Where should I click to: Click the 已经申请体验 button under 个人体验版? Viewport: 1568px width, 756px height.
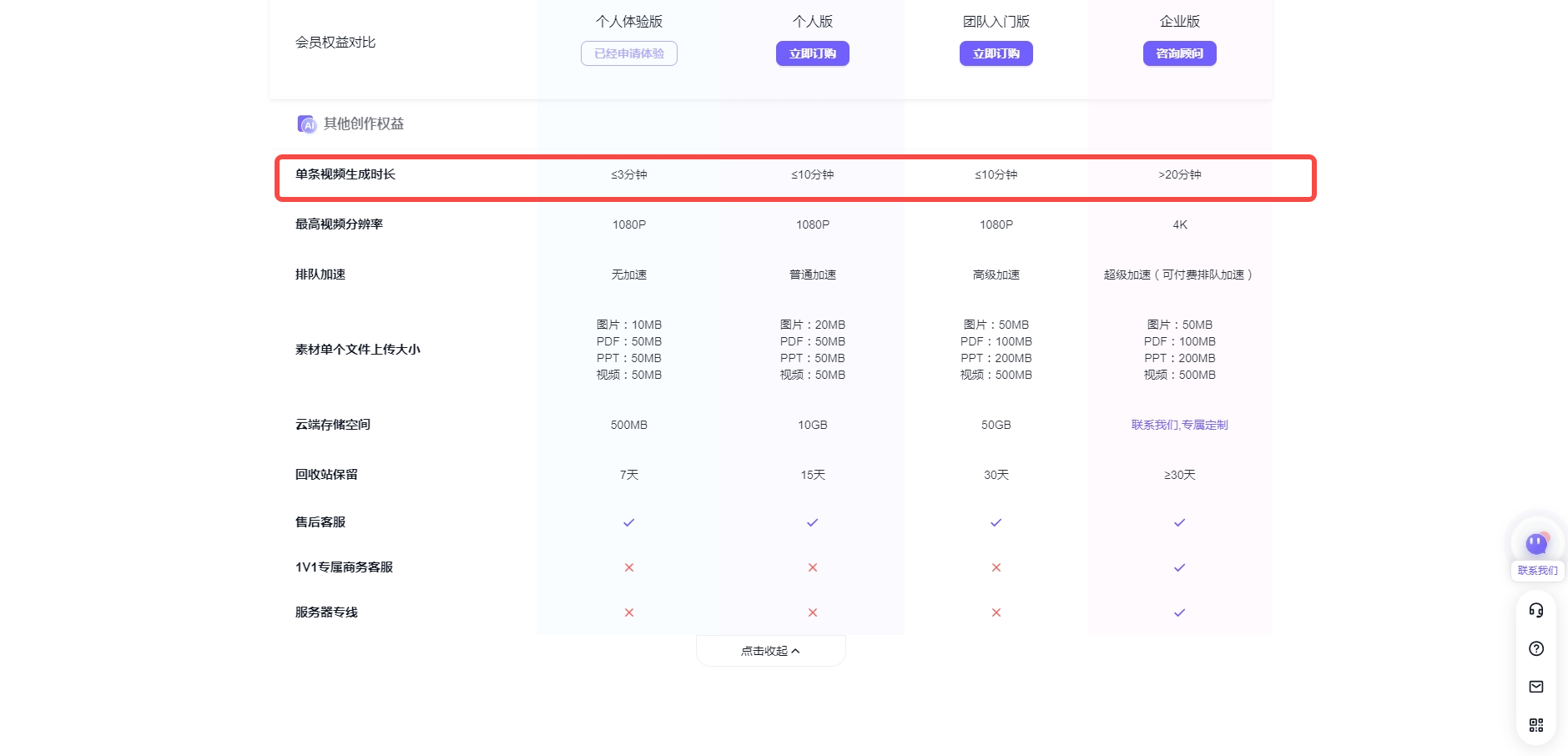[629, 53]
